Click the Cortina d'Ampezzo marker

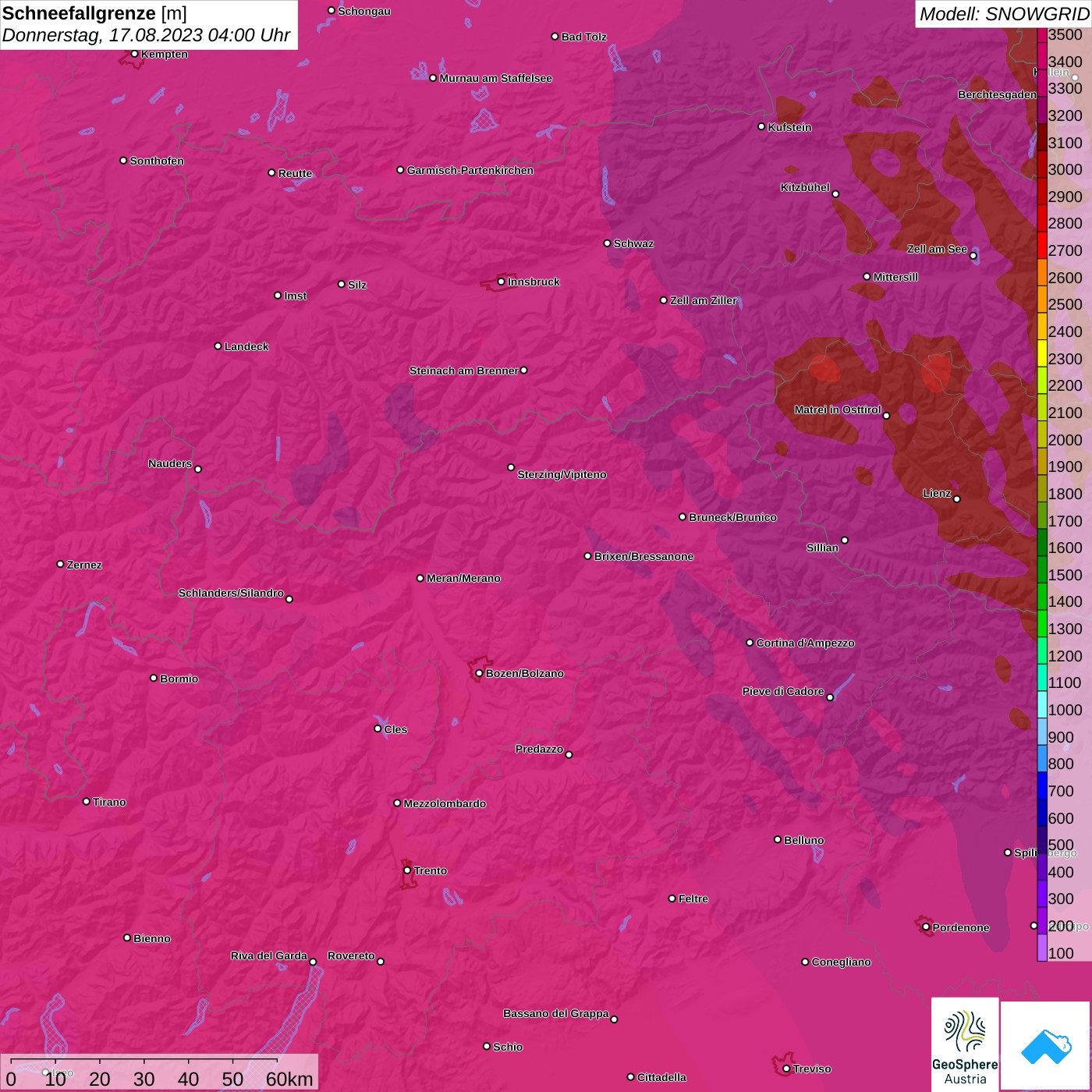click(x=750, y=643)
